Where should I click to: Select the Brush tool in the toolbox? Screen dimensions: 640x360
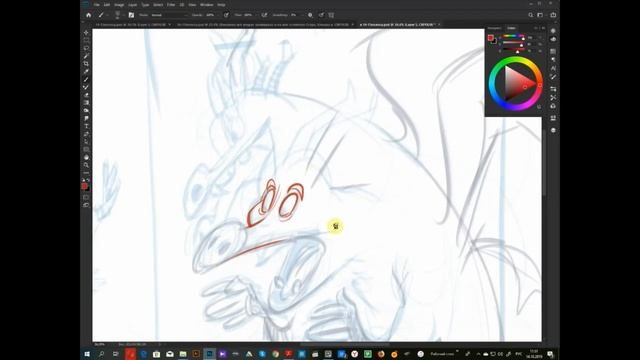(86, 80)
